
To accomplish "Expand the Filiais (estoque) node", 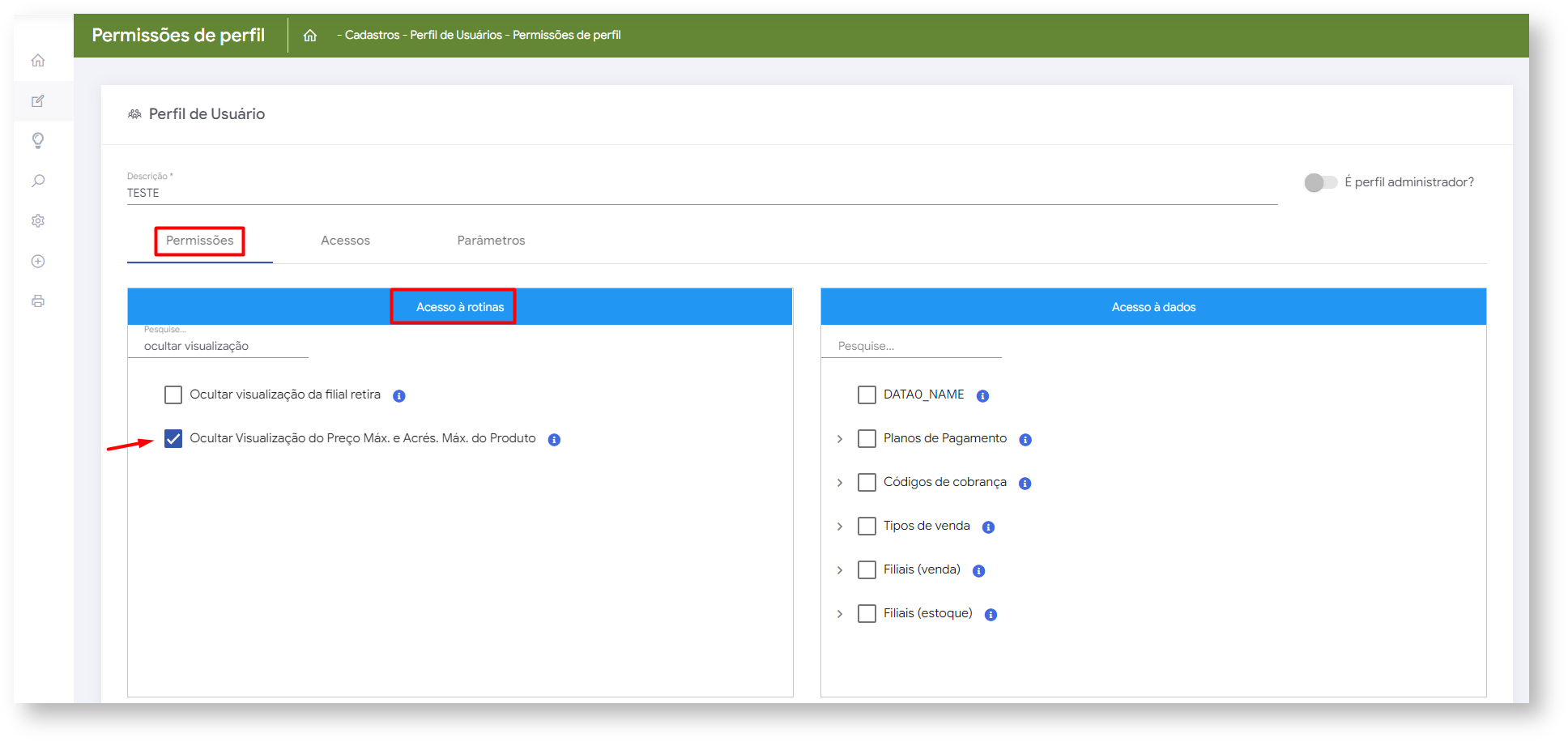I will 840,614.
